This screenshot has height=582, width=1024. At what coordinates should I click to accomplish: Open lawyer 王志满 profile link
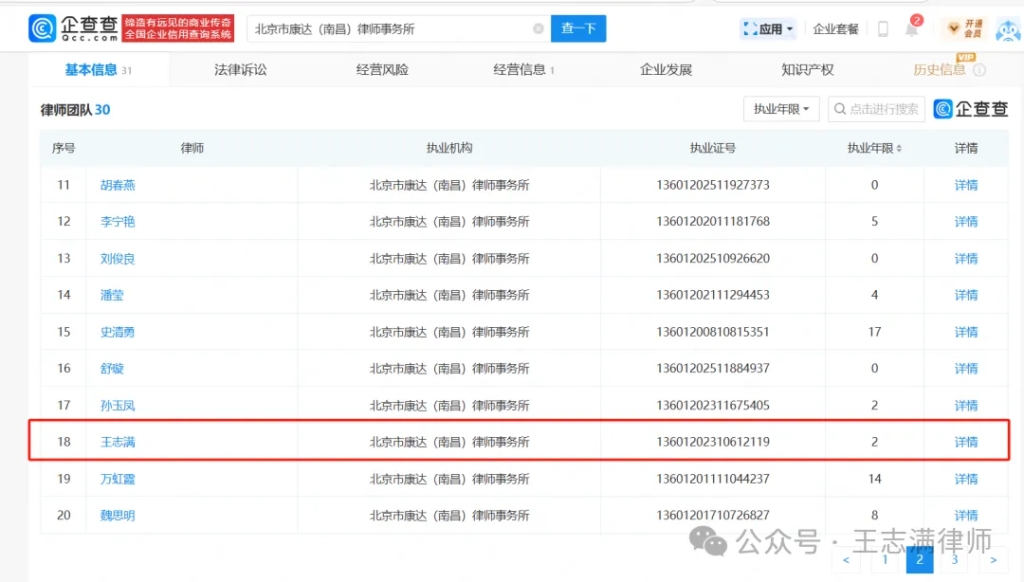tap(117, 441)
